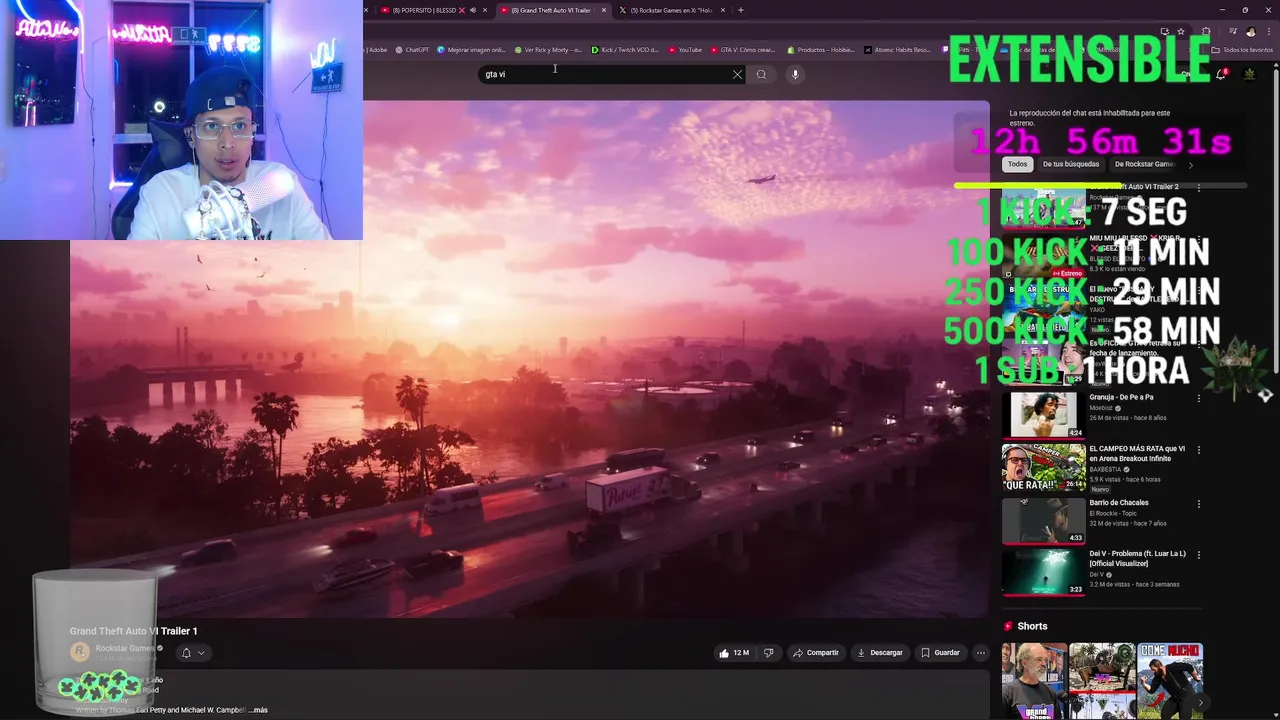Share the video using Compartir

(816, 653)
